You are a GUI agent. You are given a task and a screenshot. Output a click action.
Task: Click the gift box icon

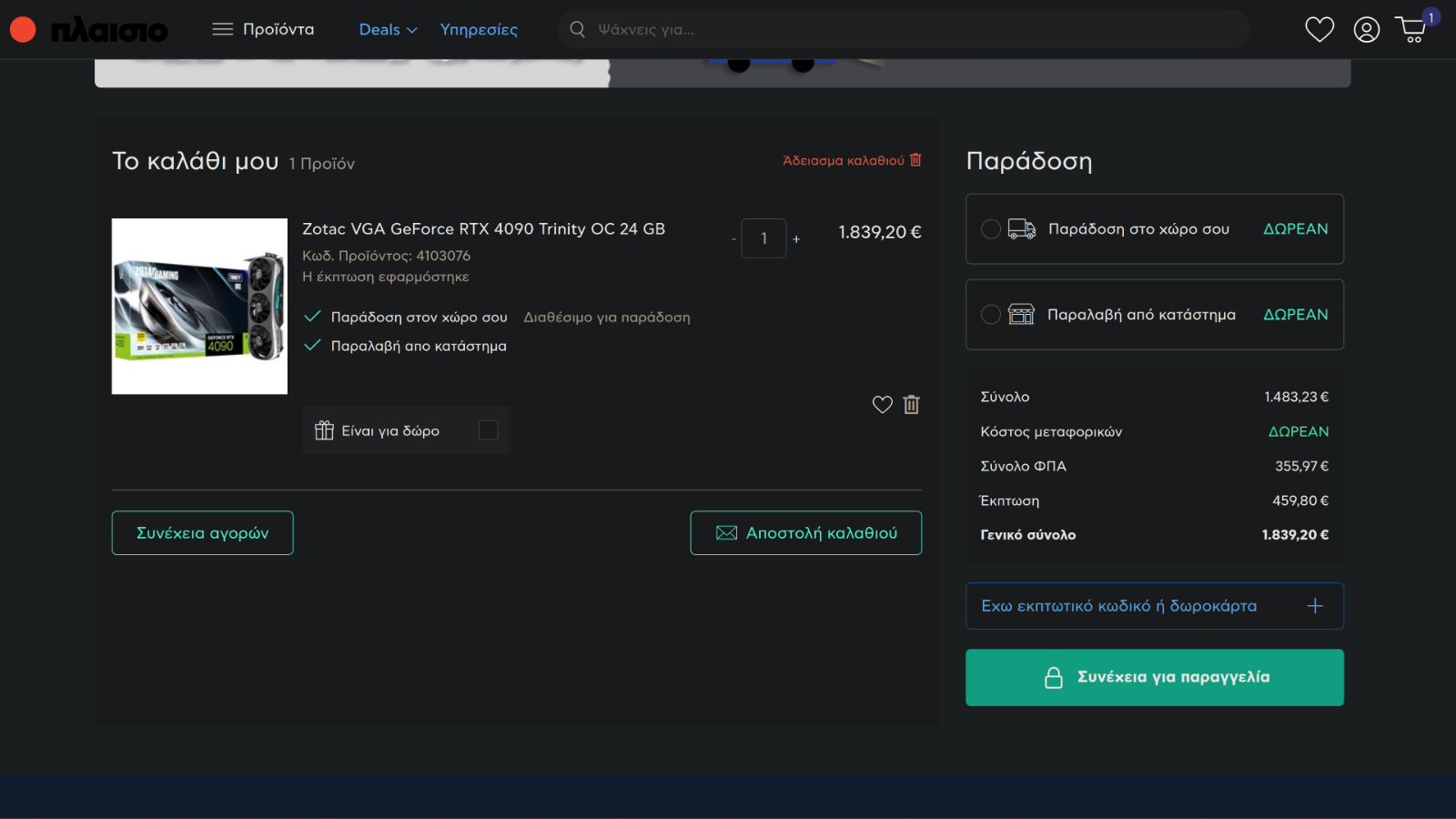pos(324,430)
